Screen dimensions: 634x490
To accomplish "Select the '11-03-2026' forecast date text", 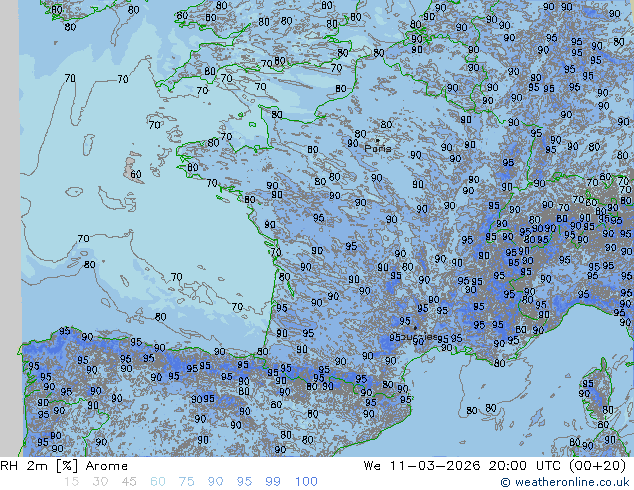I will tap(435, 465).
